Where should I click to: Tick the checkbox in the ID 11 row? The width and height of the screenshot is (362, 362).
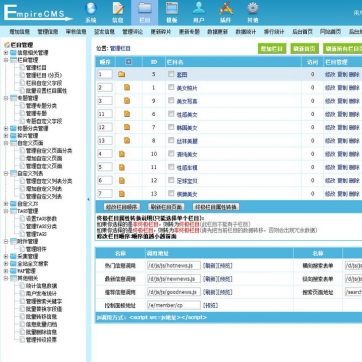171,167
